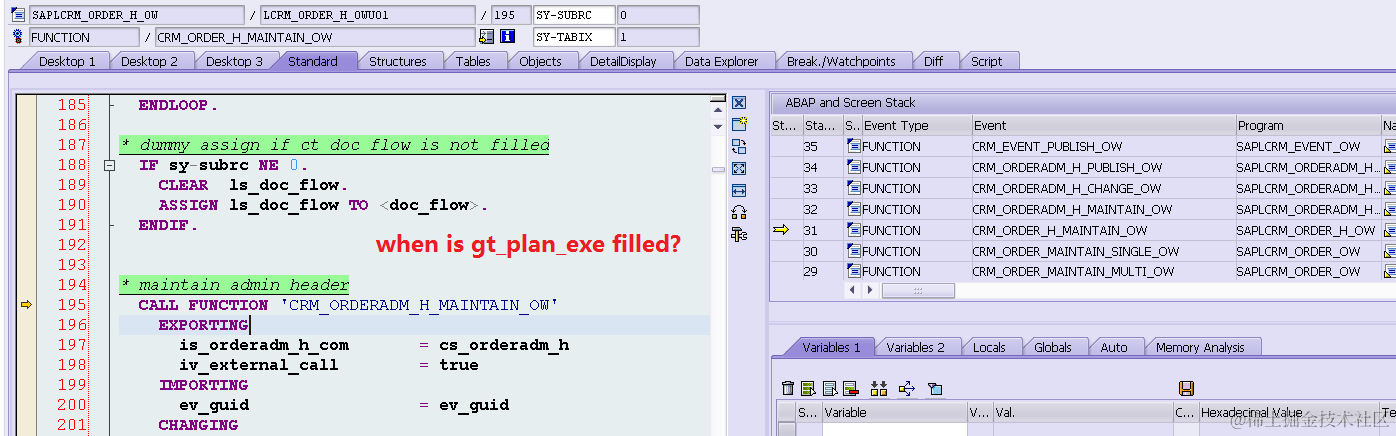This screenshot has width=1396, height=436.
Task: Click the function icon in stack row 35
Action: [853, 146]
